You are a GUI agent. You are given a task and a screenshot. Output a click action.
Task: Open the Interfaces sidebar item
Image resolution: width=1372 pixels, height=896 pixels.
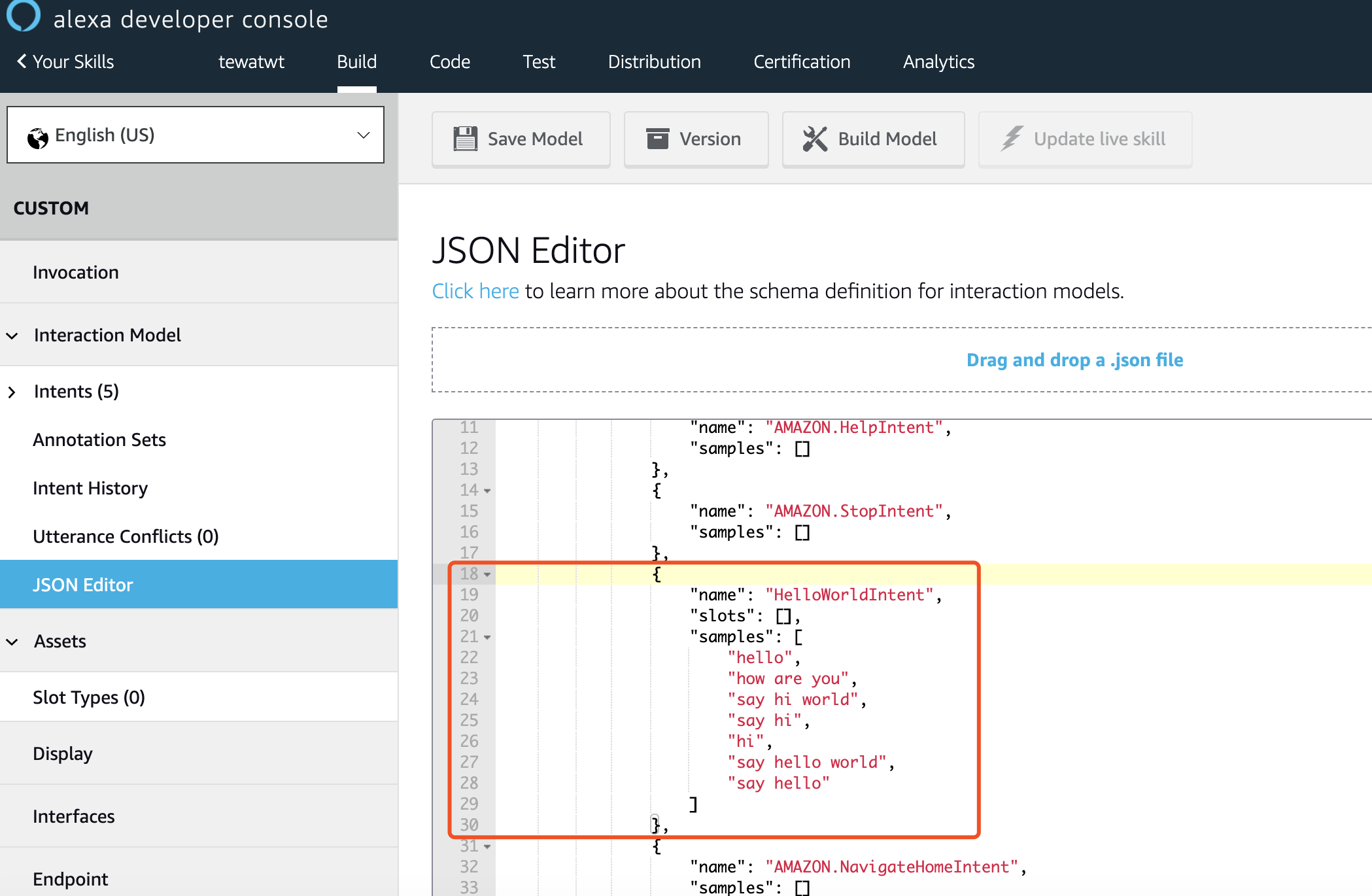pyautogui.click(x=199, y=816)
